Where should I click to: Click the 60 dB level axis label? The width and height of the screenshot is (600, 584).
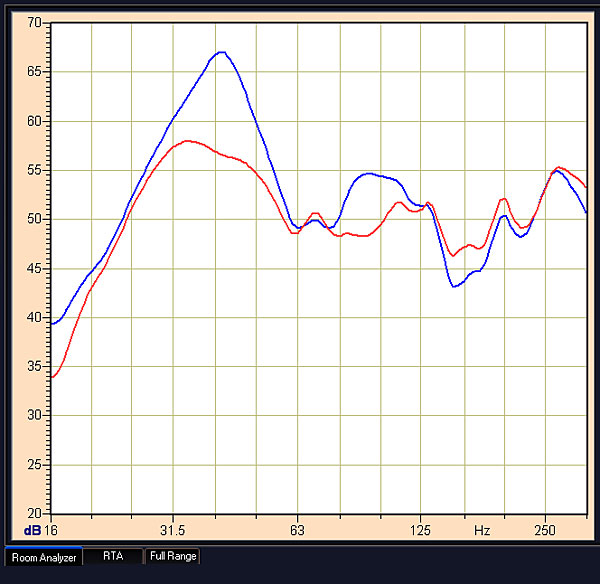[x=35, y=121]
